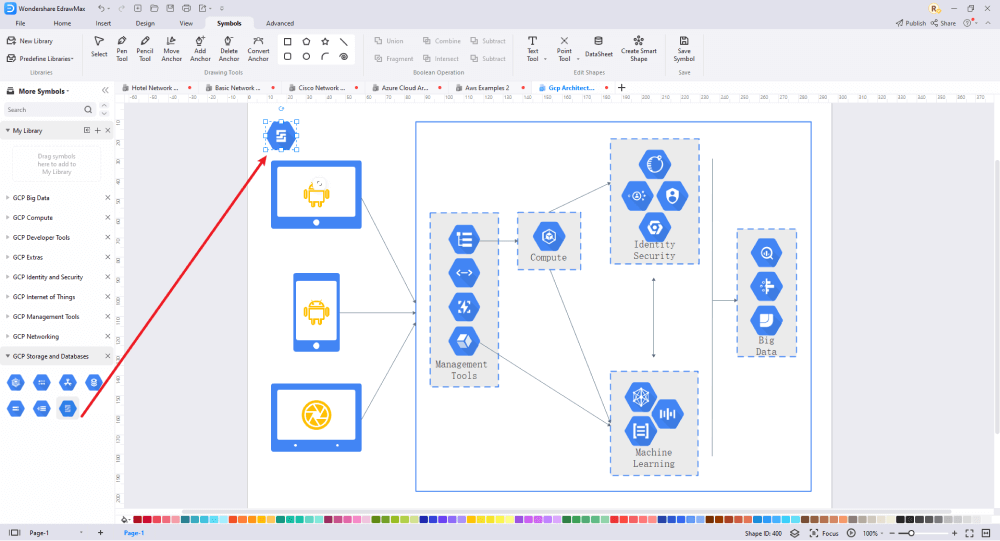Open the More Symbols dropdown

coord(43,91)
